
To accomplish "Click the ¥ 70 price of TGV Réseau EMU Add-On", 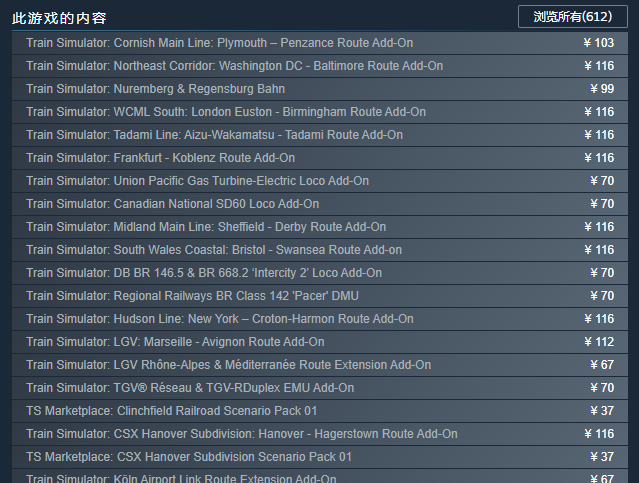I will (602, 388).
